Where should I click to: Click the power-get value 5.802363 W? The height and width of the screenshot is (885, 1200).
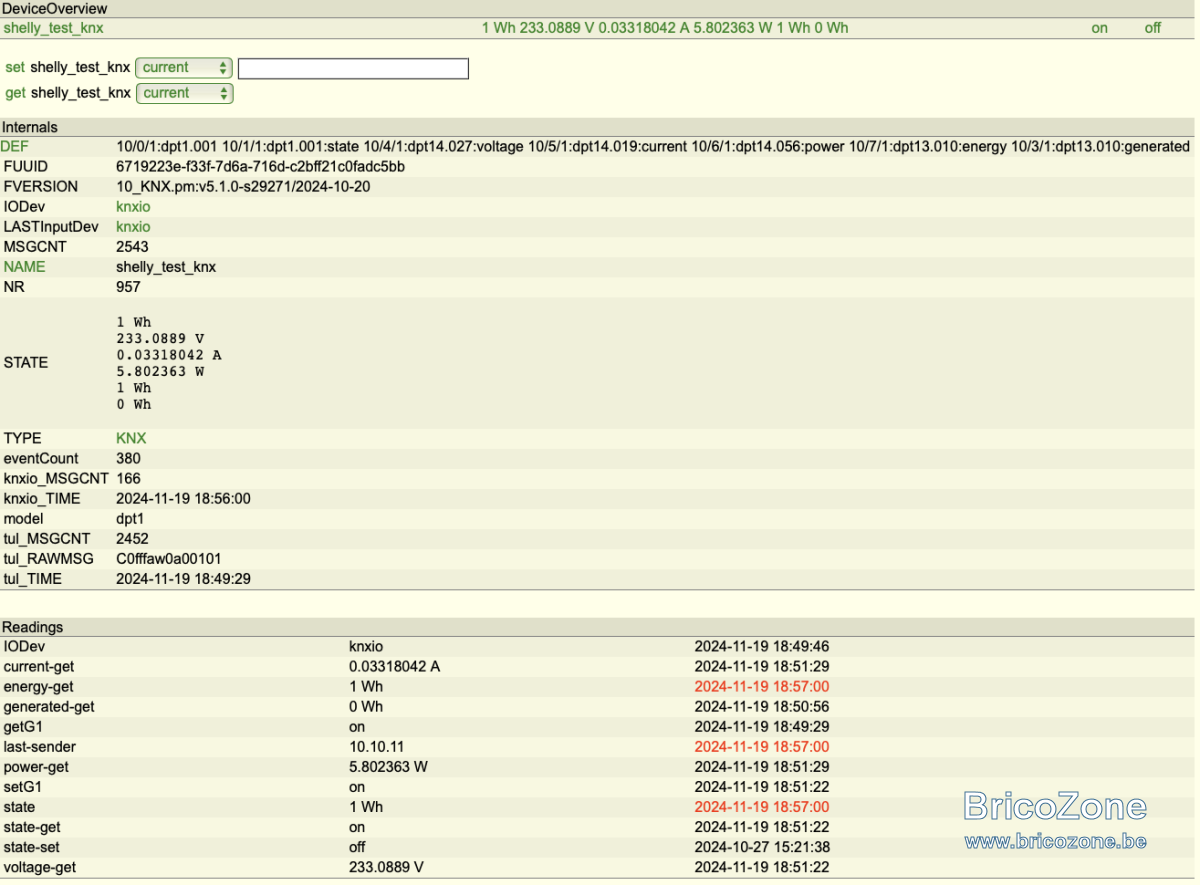pyautogui.click(x=388, y=766)
